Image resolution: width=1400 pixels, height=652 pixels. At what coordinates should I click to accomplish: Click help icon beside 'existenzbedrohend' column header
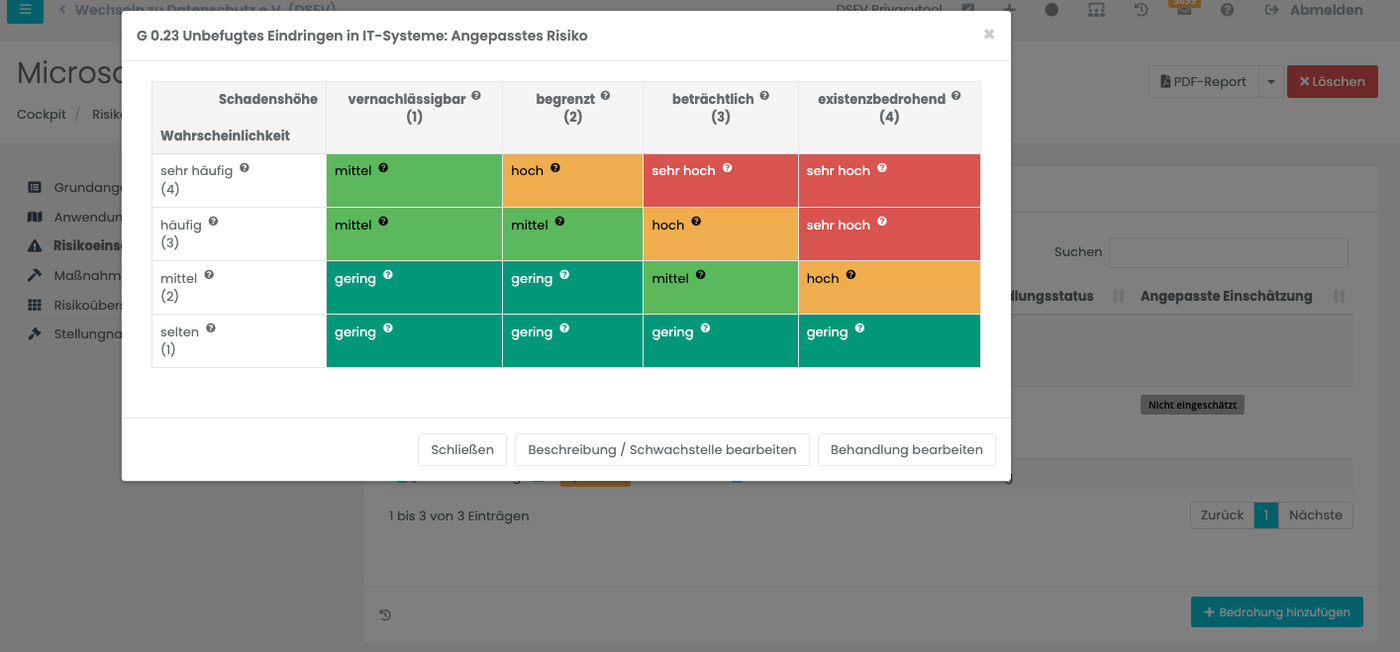(956, 96)
